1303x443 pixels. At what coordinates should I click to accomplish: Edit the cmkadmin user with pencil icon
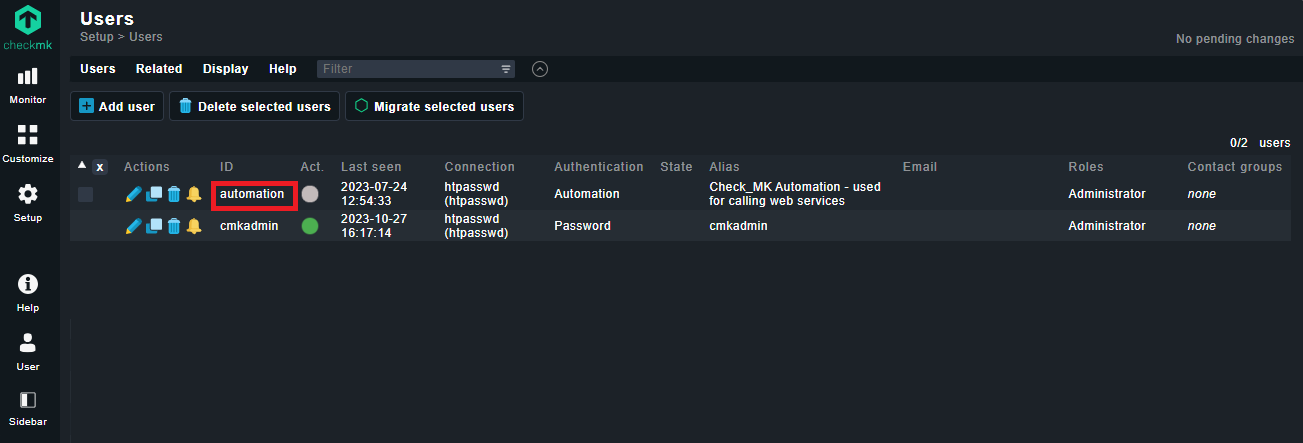point(133,226)
